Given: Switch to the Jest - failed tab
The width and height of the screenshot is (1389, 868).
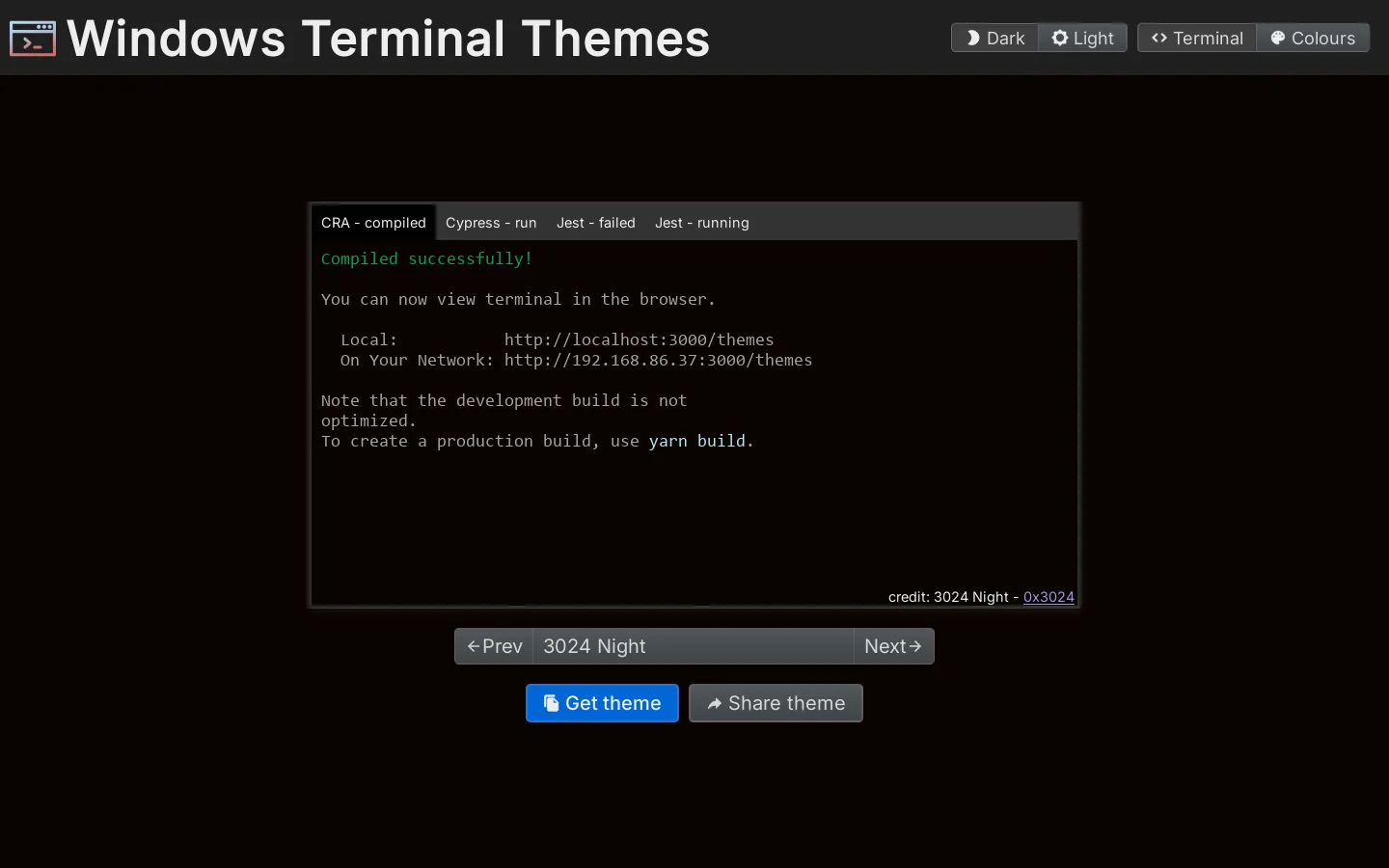Looking at the screenshot, I should tap(596, 223).
